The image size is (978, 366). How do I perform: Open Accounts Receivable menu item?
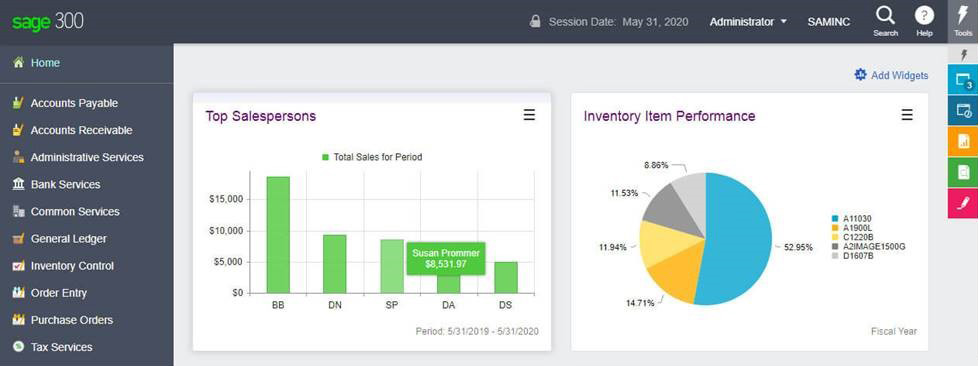[x=82, y=130]
